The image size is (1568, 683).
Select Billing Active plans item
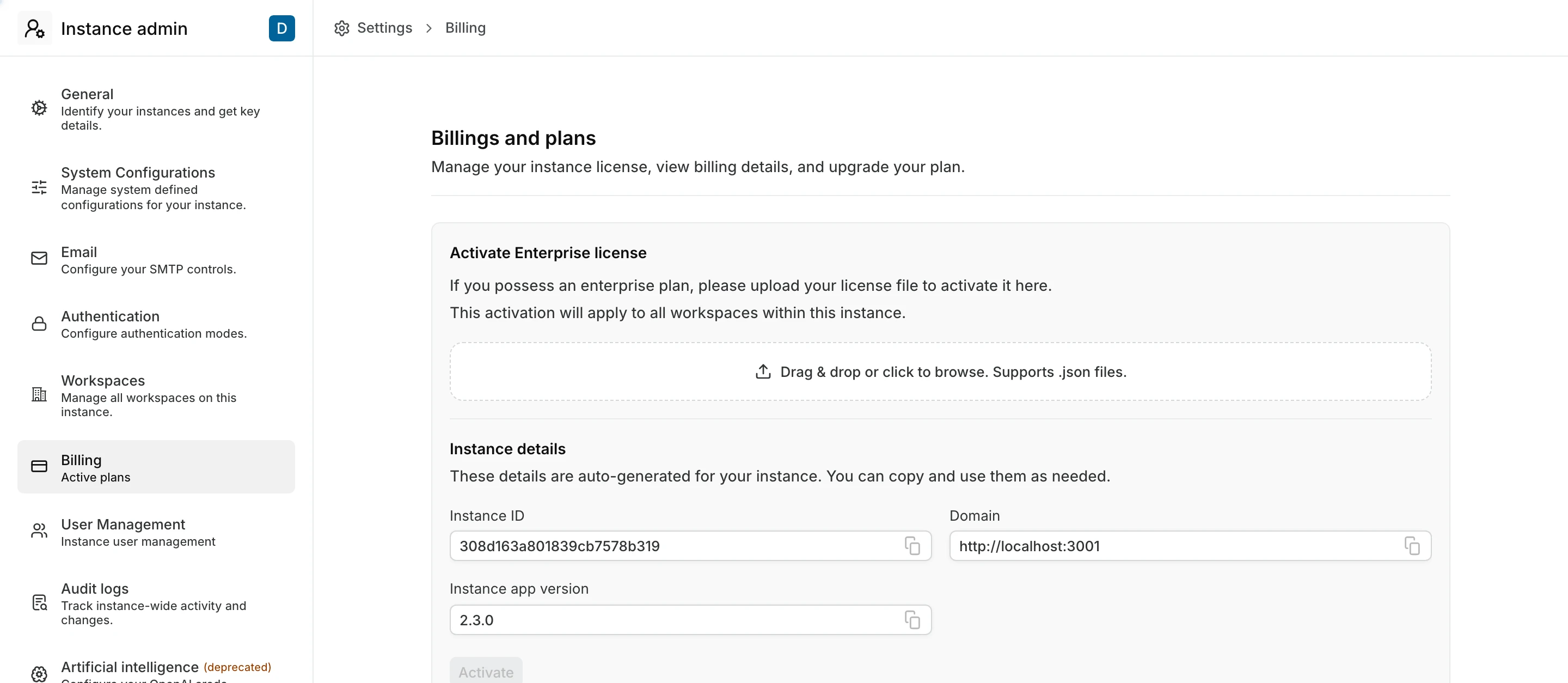click(x=156, y=467)
